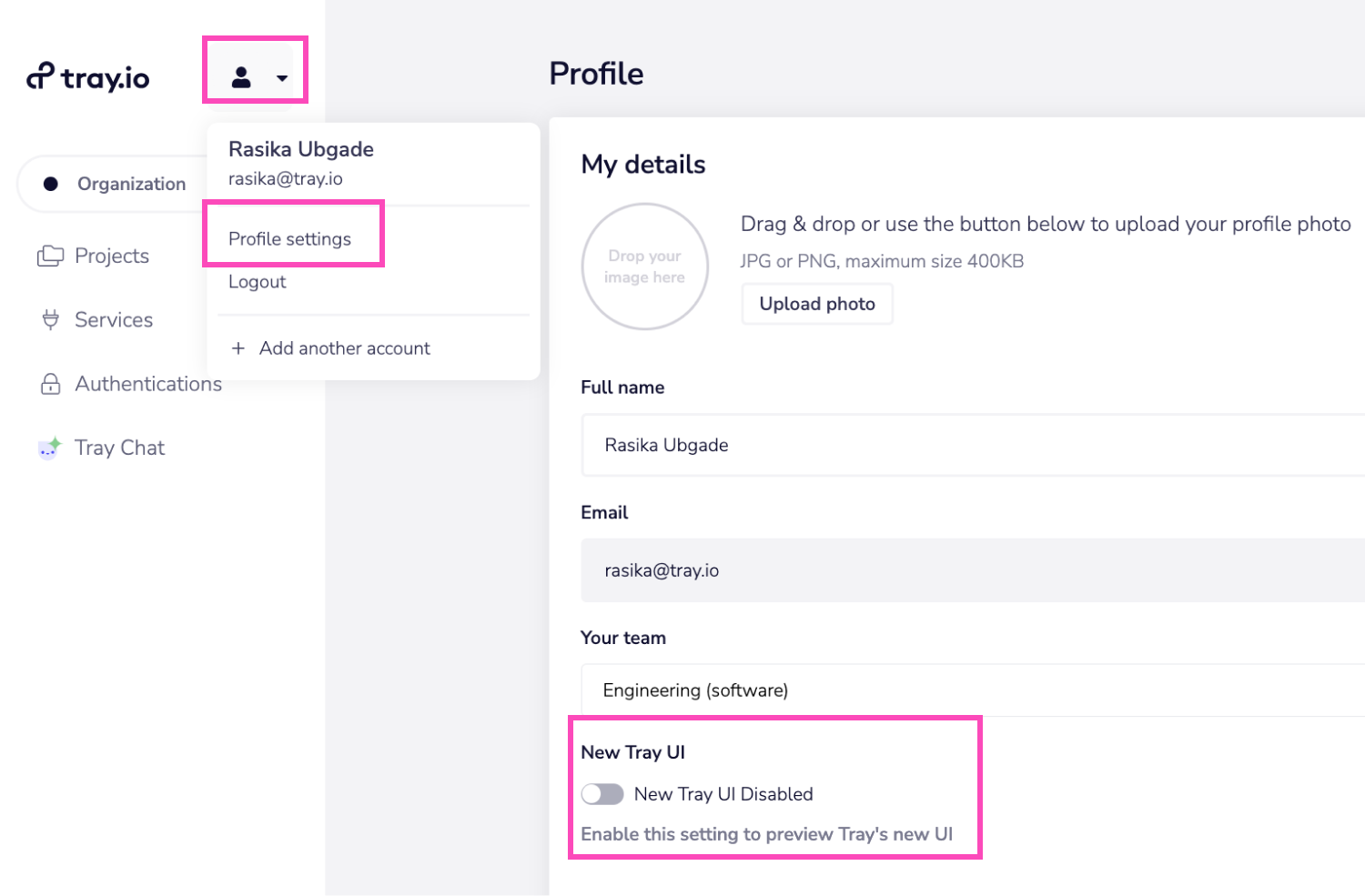This screenshot has height=896, width=1365.
Task: Click the person silhouette inside the highlighted box
Action: (x=241, y=77)
